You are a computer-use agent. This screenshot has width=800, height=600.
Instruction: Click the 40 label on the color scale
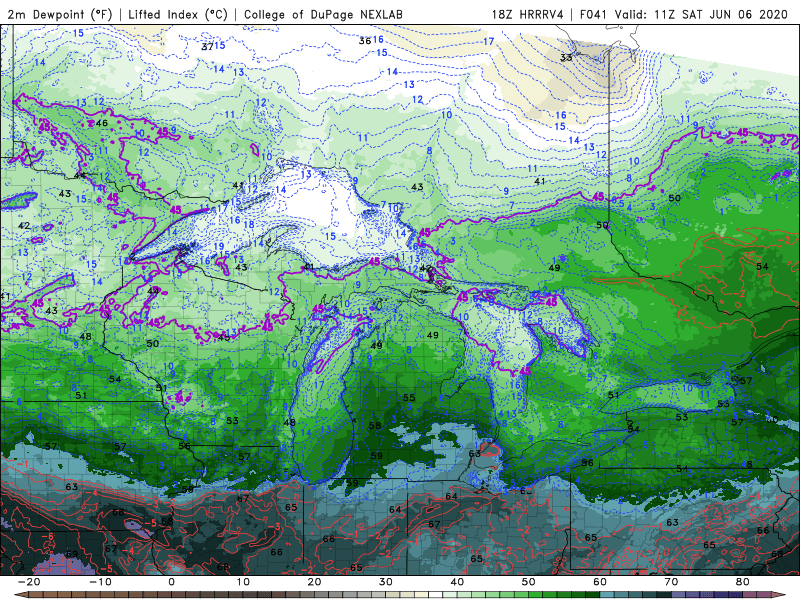[457, 582]
